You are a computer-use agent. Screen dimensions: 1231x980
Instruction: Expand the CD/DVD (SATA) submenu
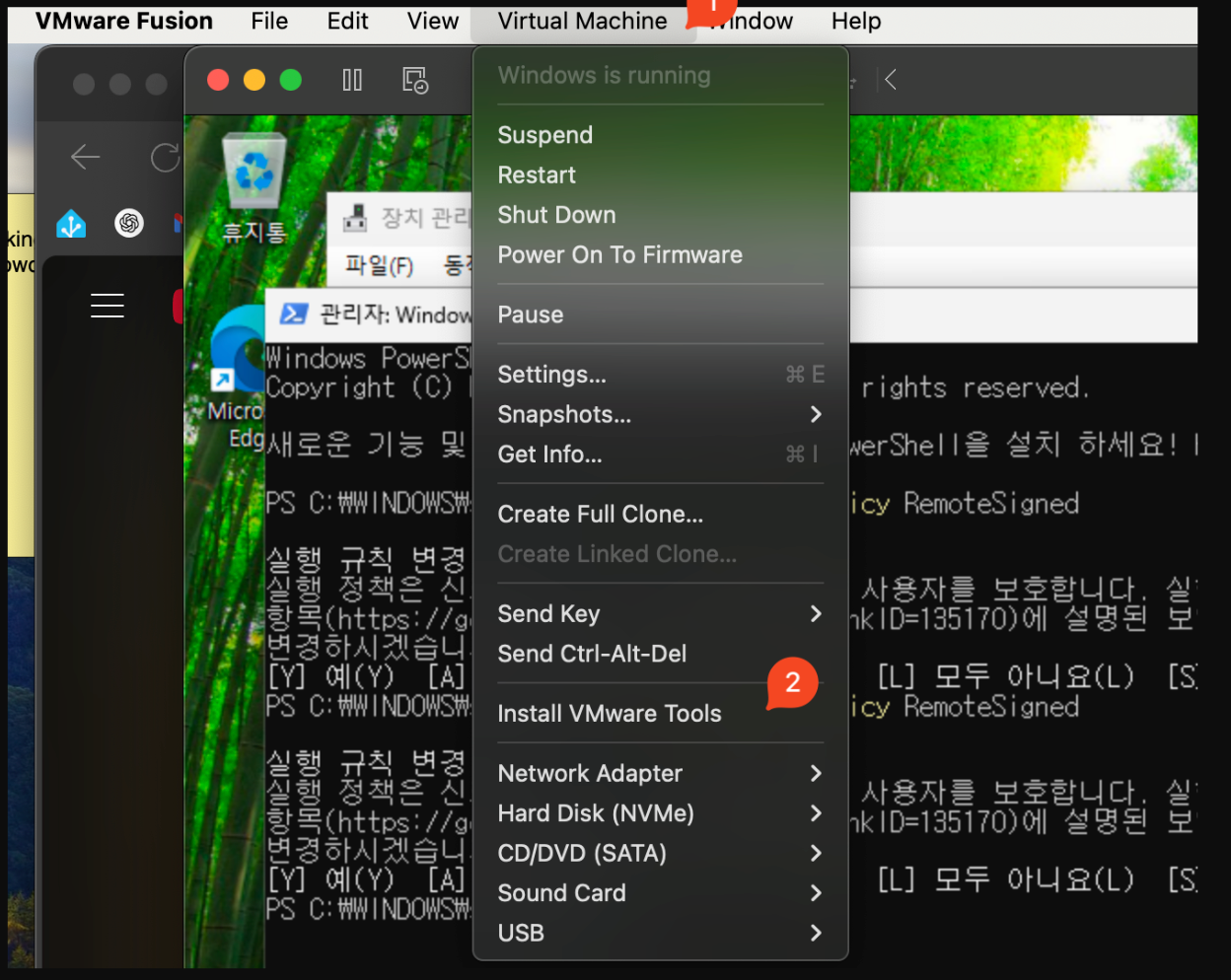pyautogui.click(x=816, y=853)
